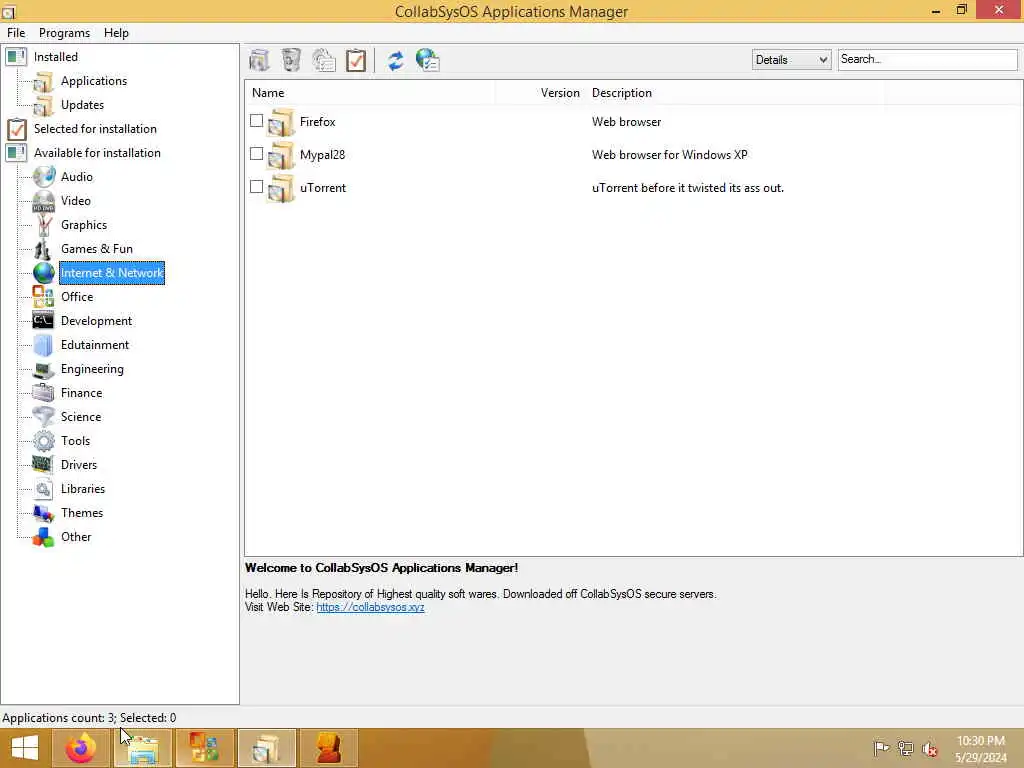Click 'Web browser for Windows XP' description

(669, 155)
